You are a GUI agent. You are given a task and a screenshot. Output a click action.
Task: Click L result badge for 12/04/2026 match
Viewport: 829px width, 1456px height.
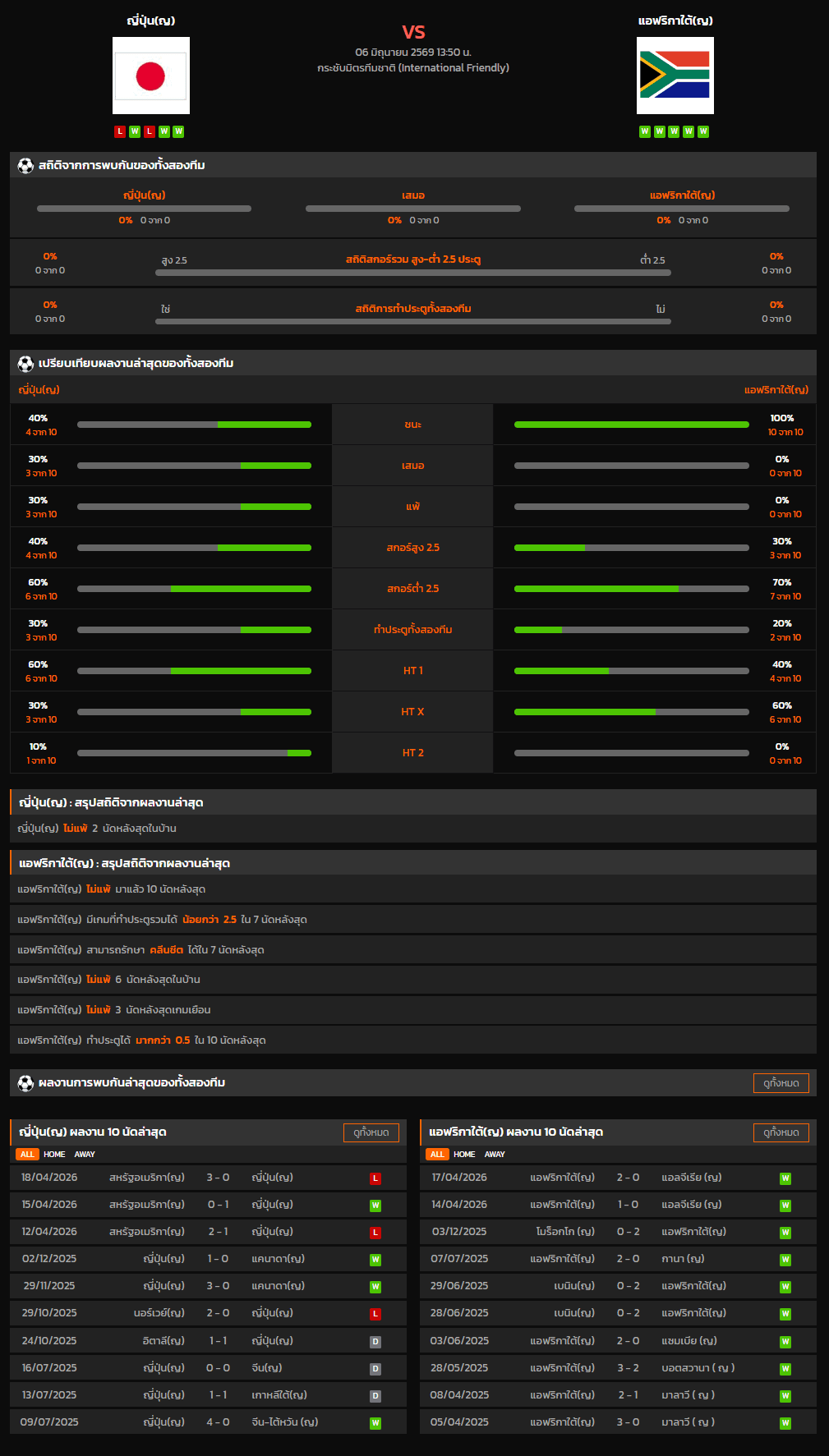(375, 1233)
